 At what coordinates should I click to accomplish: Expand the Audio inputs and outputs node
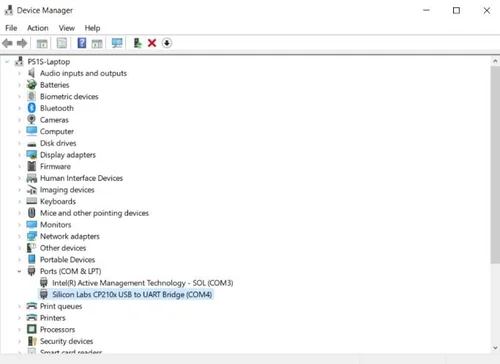click(19, 73)
